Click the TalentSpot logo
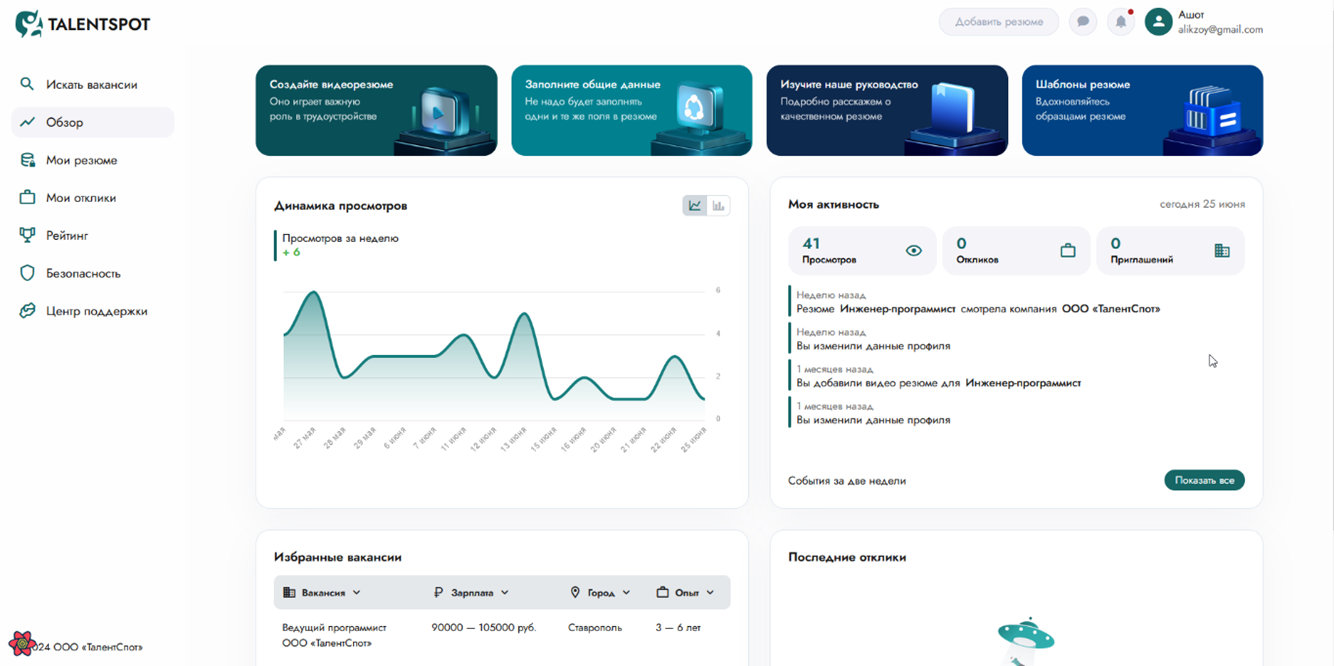 click(x=83, y=24)
